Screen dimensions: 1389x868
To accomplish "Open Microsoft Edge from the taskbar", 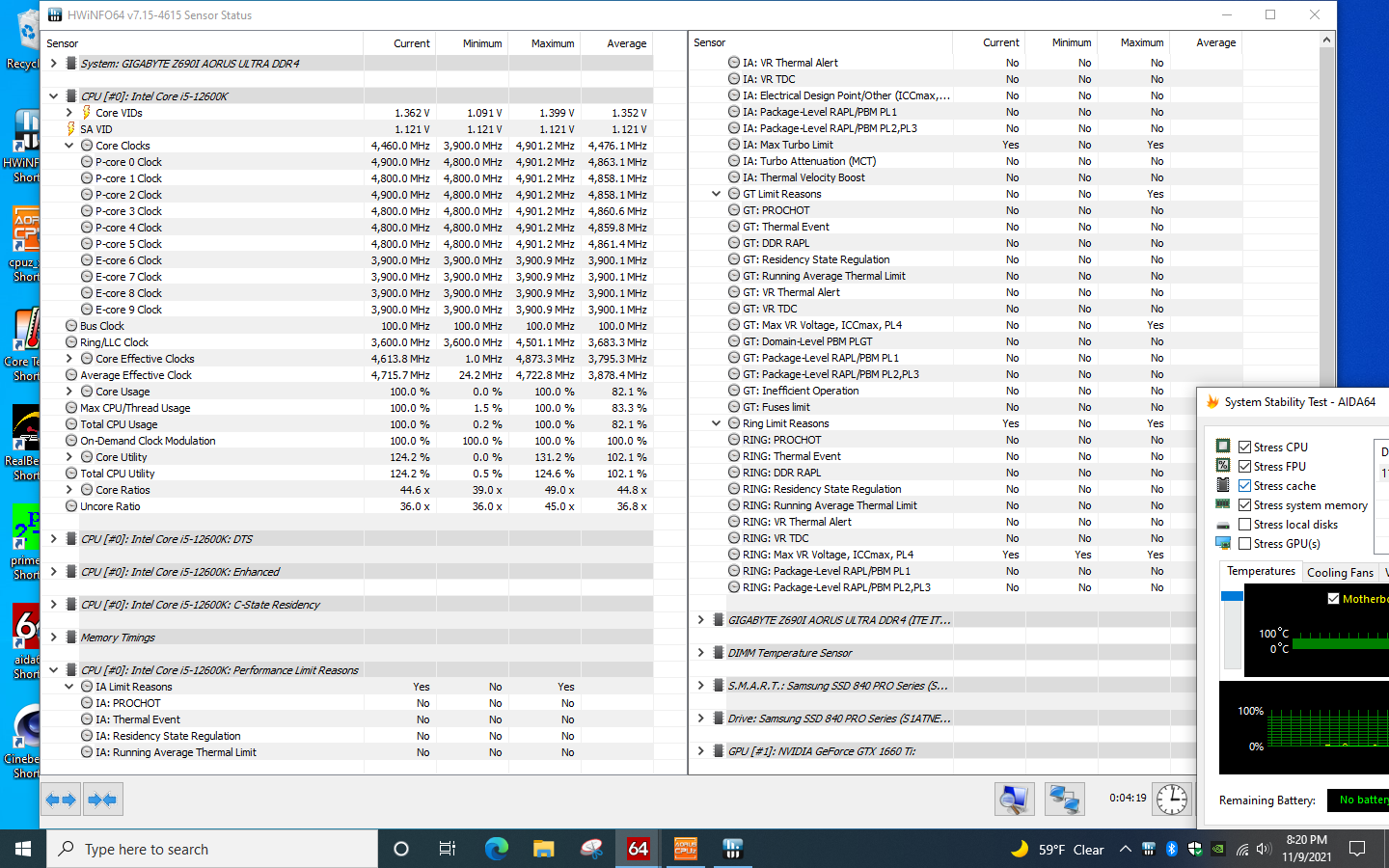I will (x=496, y=849).
